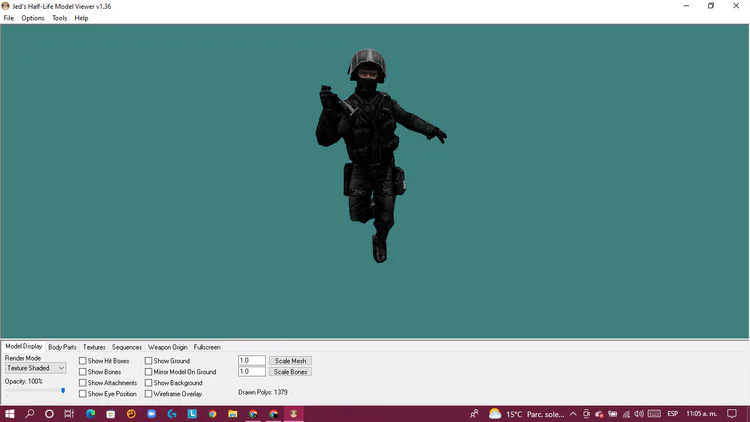Click ESP language indicator
750x422 pixels.
point(673,414)
